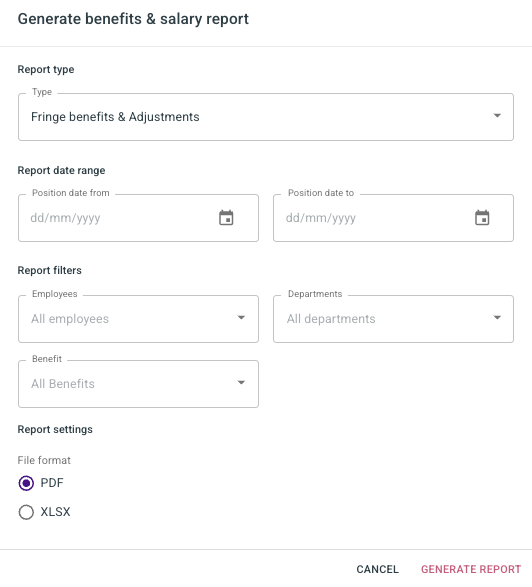Click the dialog title Generate benefits & salary report
Viewport: 532px width, 587px height.
click(133, 19)
